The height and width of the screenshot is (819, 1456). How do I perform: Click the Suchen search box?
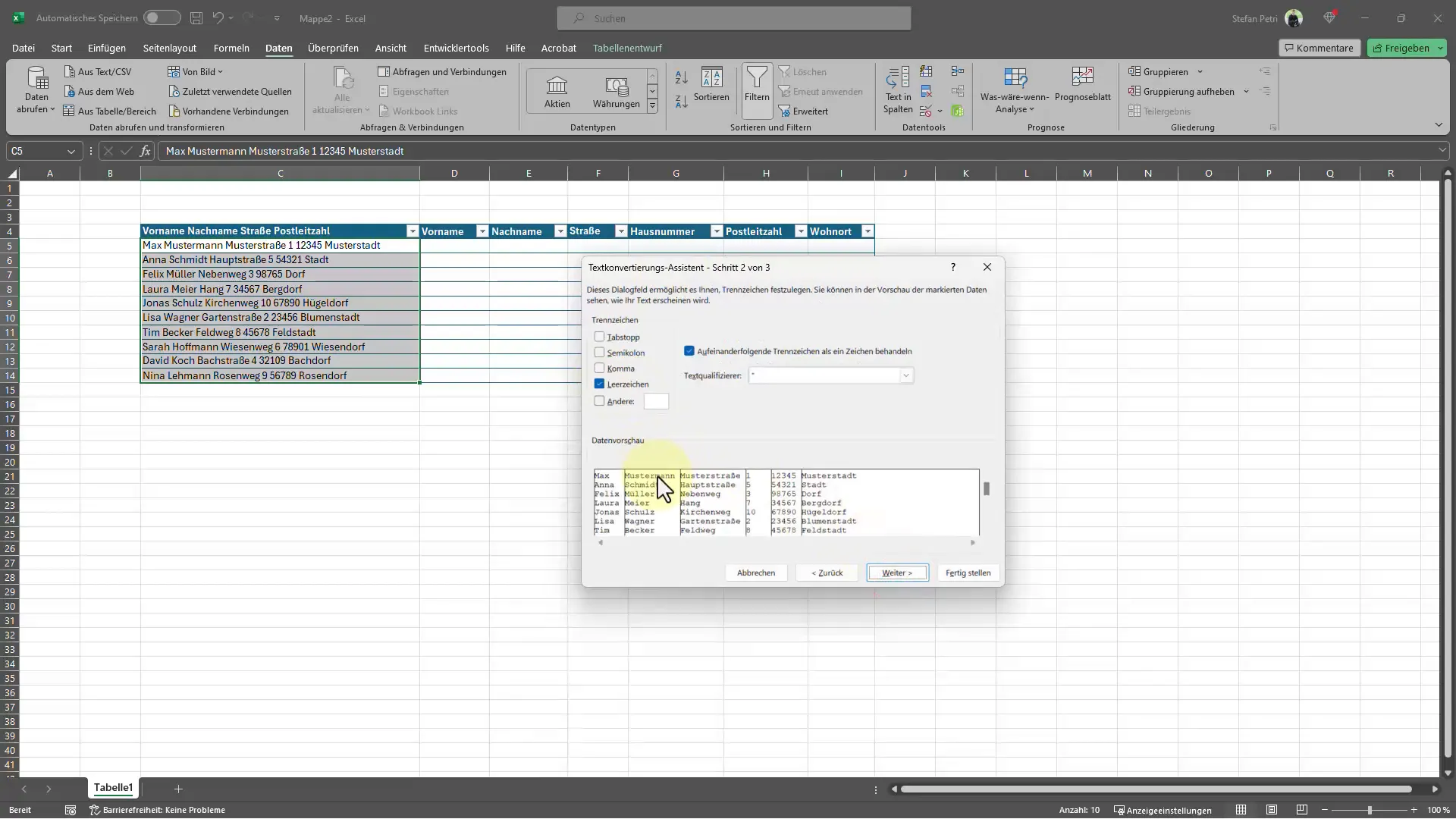pos(734,18)
